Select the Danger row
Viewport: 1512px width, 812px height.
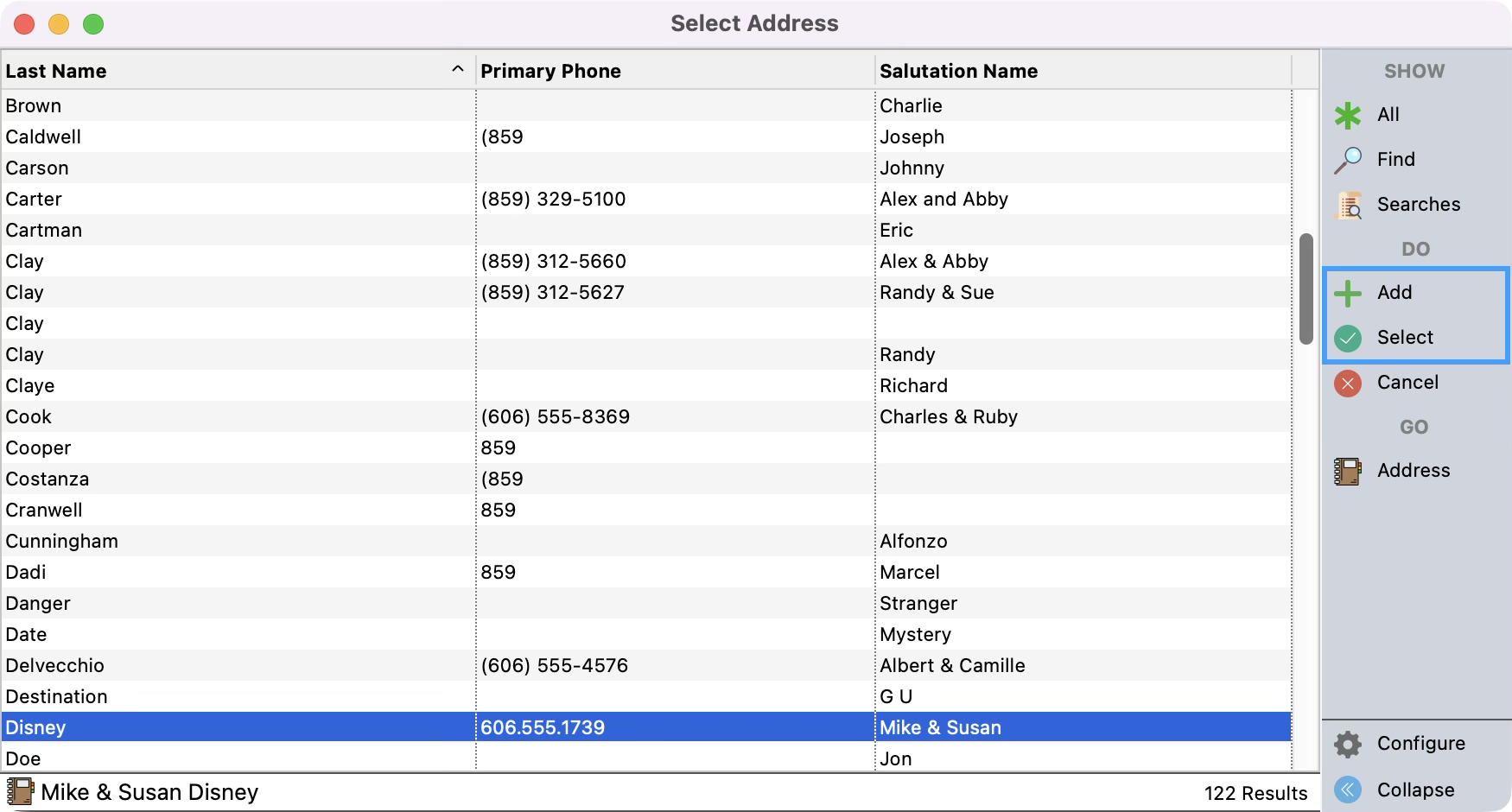point(646,603)
